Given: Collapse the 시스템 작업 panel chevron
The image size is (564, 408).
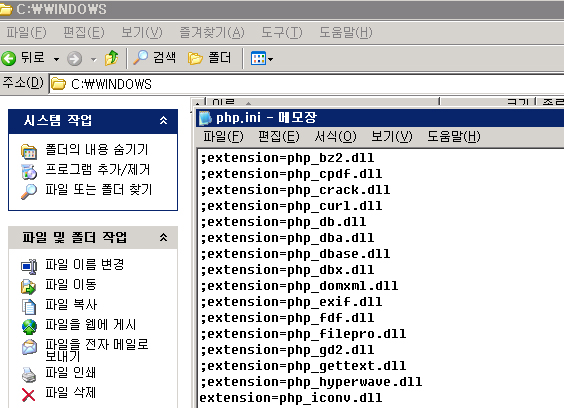Looking at the screenshot, I should click(x=164, y=120).
